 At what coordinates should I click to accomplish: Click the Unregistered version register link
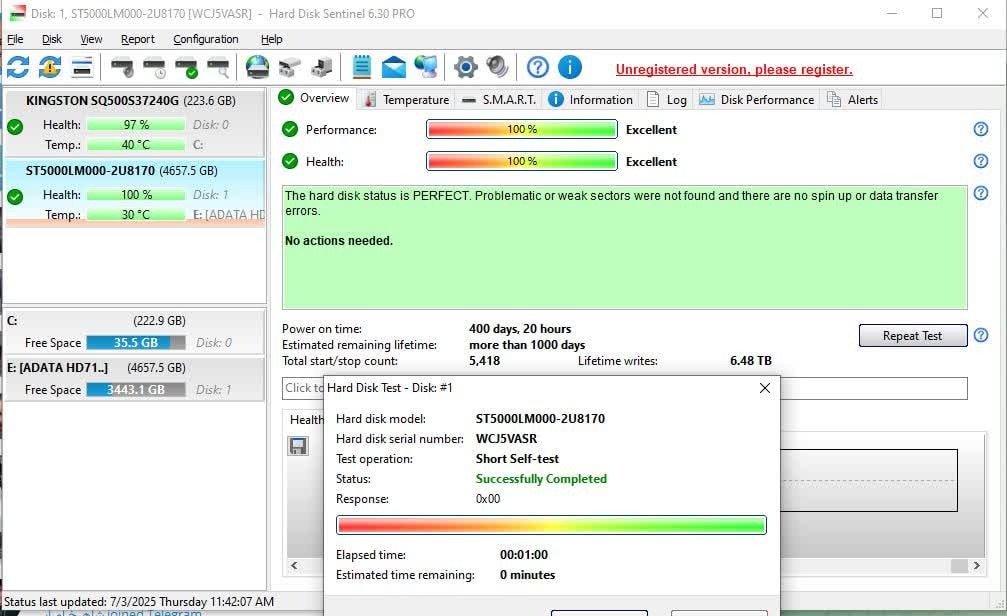734,69
